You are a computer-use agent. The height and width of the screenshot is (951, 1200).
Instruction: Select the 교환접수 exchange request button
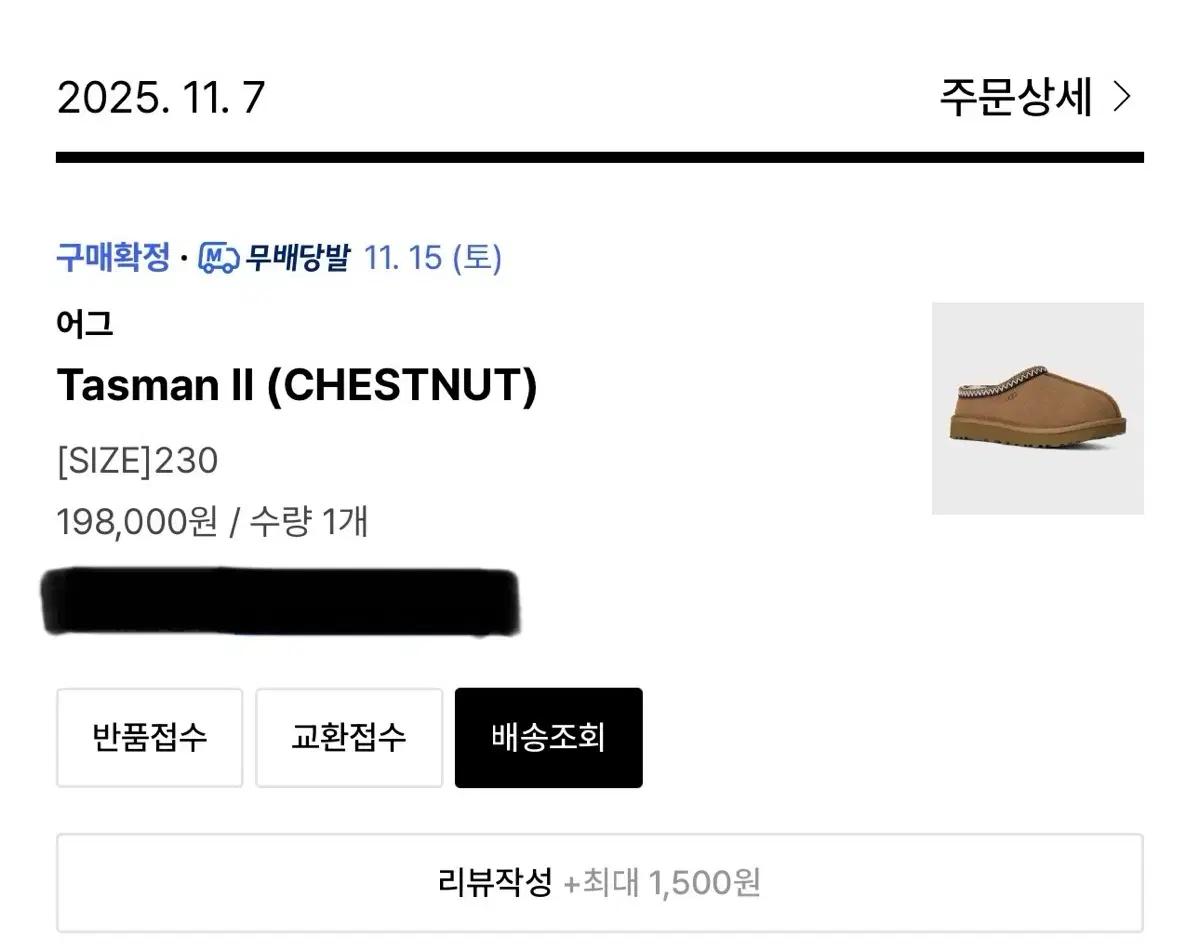point(349,737)
